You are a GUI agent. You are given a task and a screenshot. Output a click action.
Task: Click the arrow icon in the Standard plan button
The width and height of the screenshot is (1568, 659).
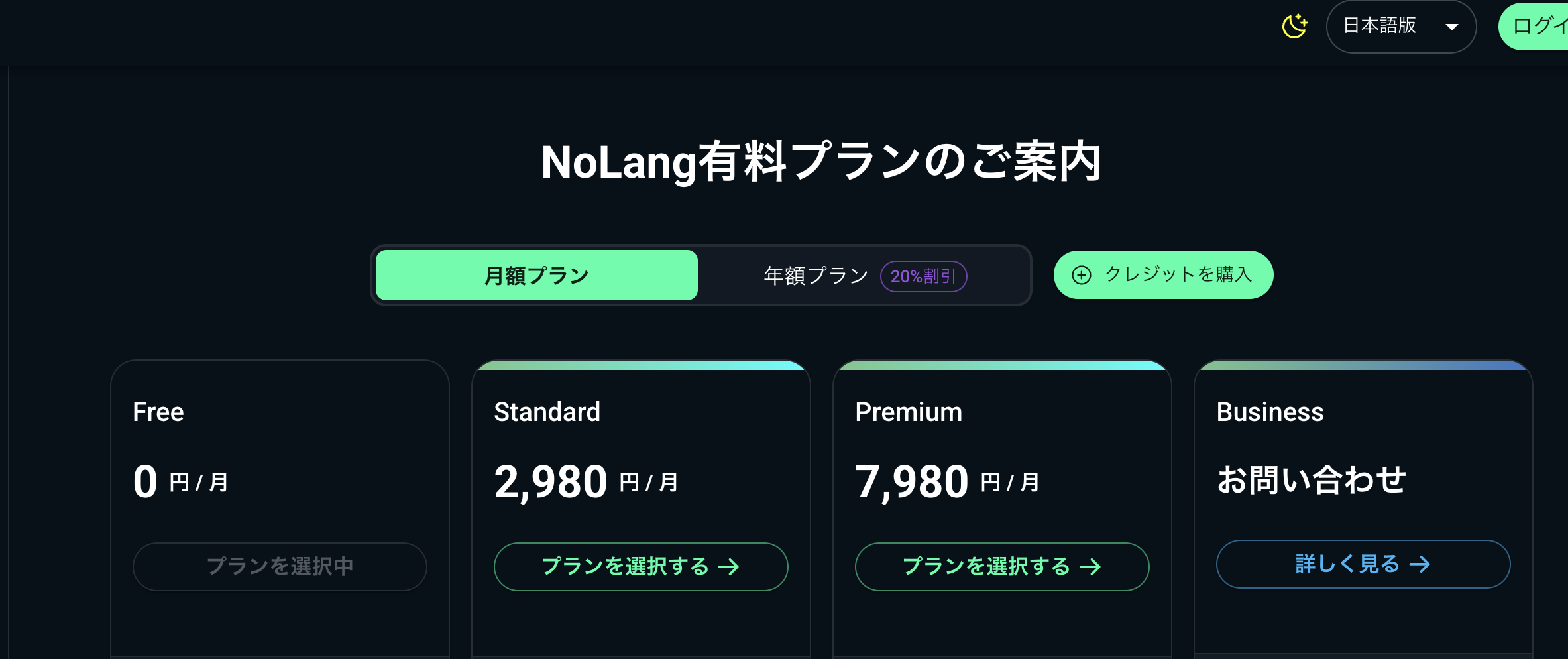point(729,567)
